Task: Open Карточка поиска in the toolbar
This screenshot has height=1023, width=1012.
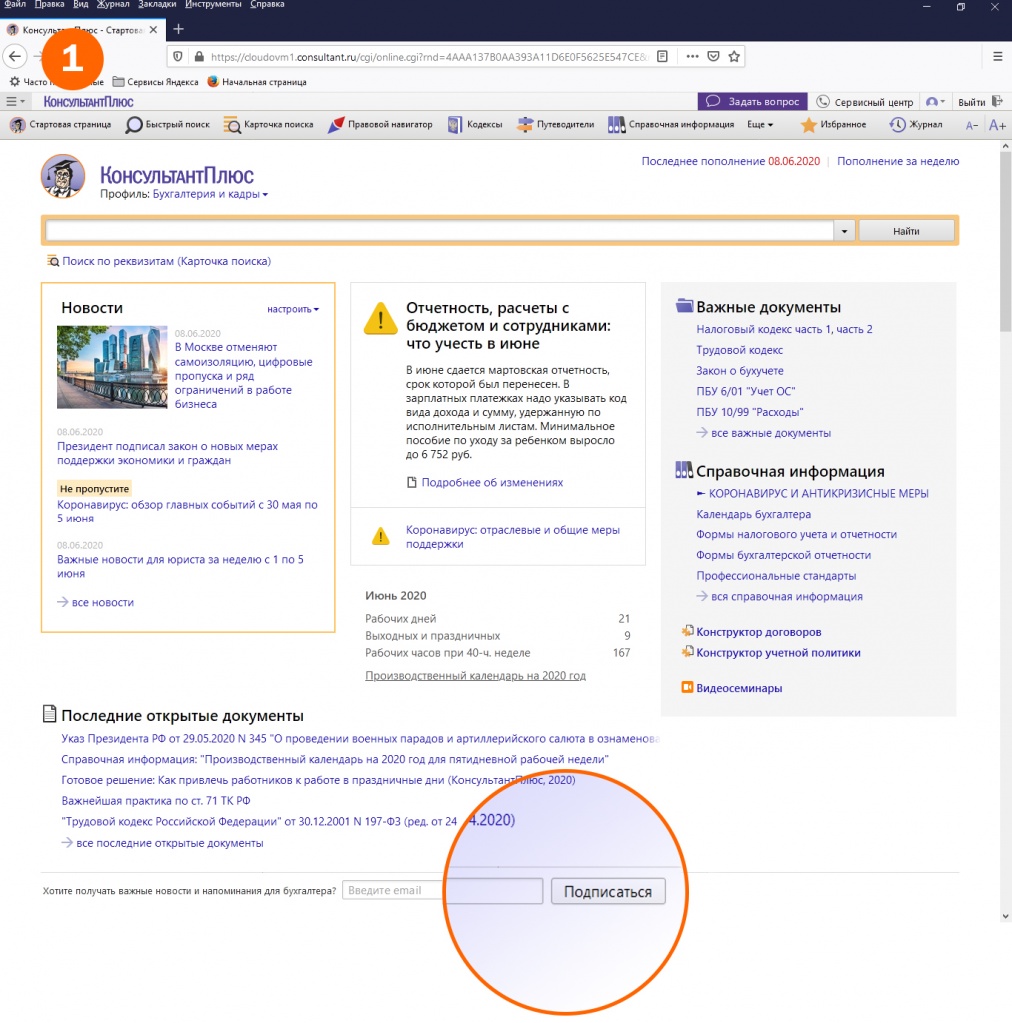Action: click(x=268, y=125)
